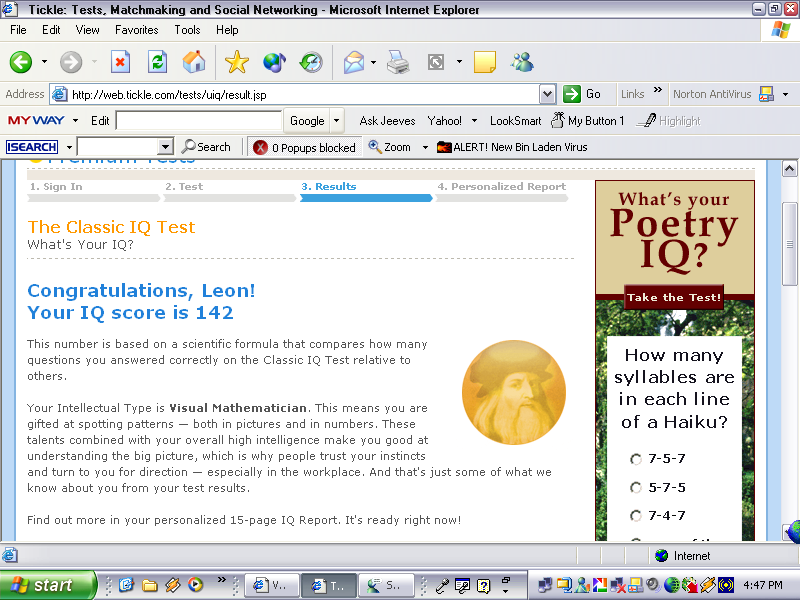Open the Favorites menu
The height and width of the screenshot is (600, 800).
click(x=137, y=30)
